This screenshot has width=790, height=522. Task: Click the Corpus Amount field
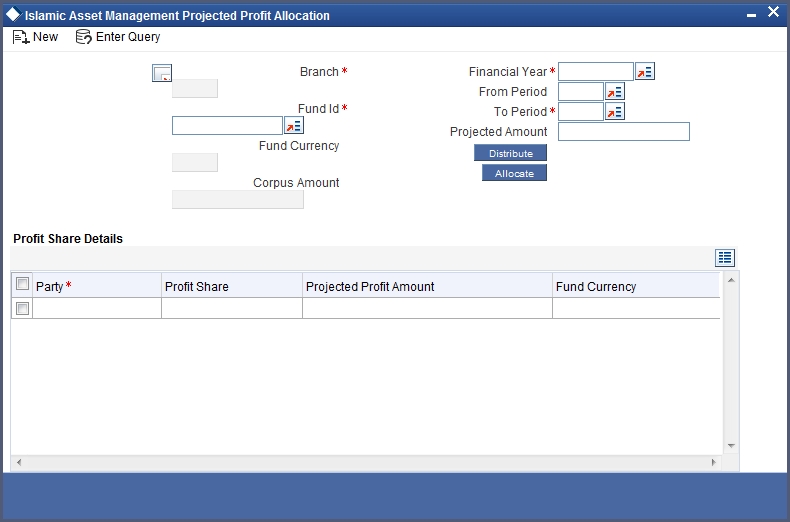click(238, 200)
